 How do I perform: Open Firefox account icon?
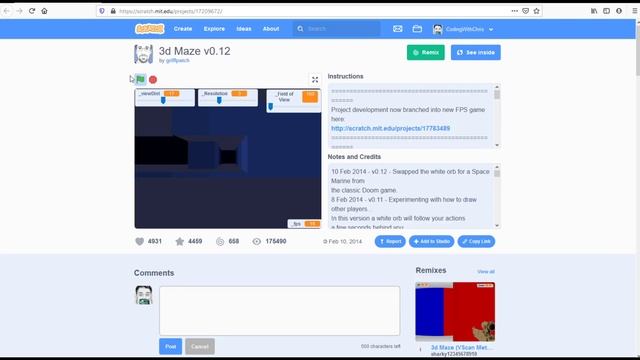tap(619, 11)
